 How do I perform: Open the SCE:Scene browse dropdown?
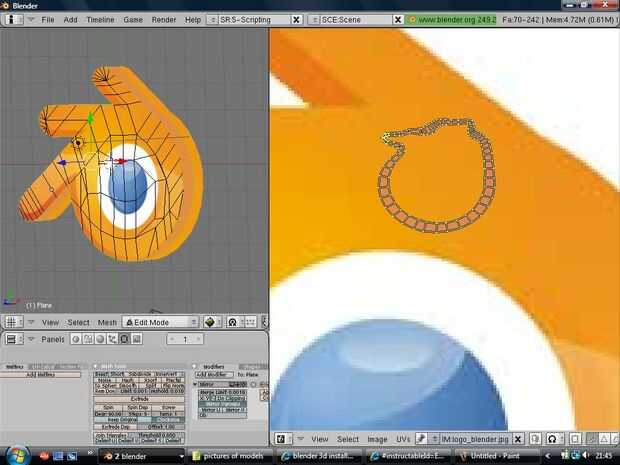314,19
